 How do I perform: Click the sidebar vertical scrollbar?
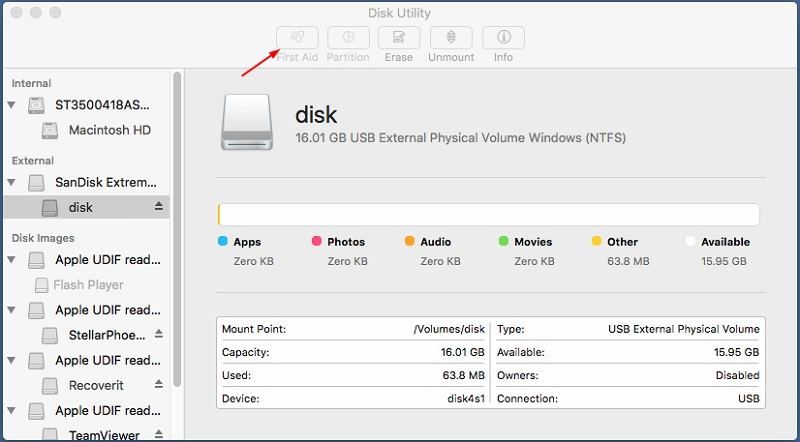(x=176, y=230)
